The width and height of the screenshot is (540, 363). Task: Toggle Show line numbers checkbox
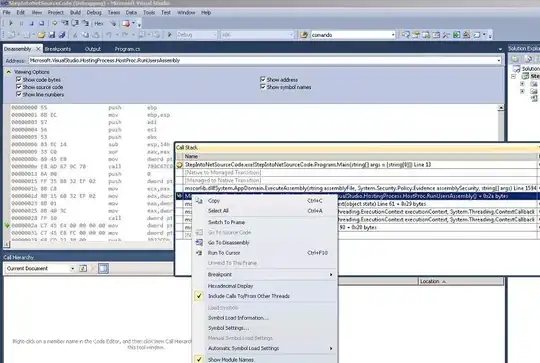tap(19, 94)
